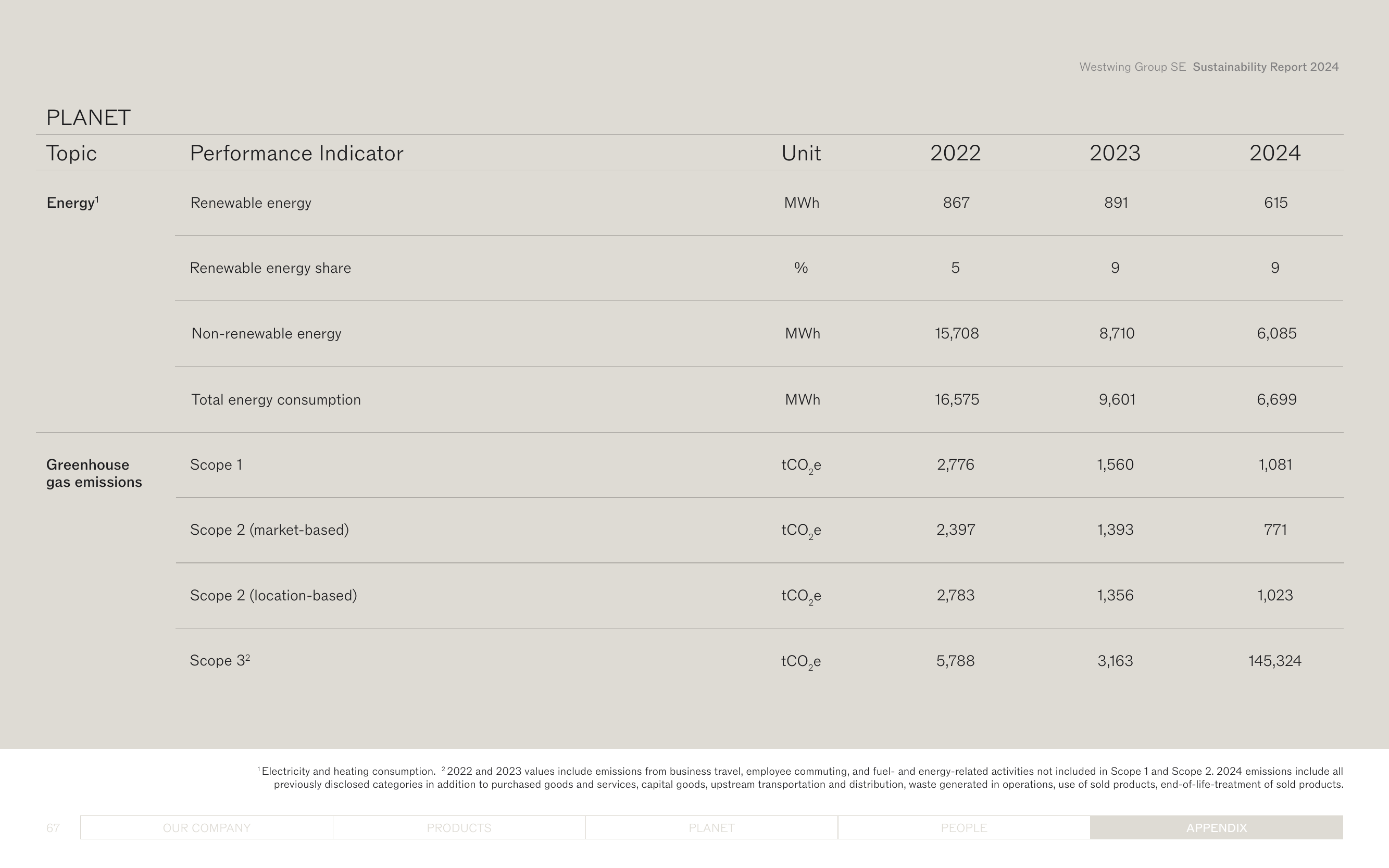Select the 1,356 location-based value
Image resolution: width=1389 pixels, height=868 pixels.
click(x=1115, y=595)
